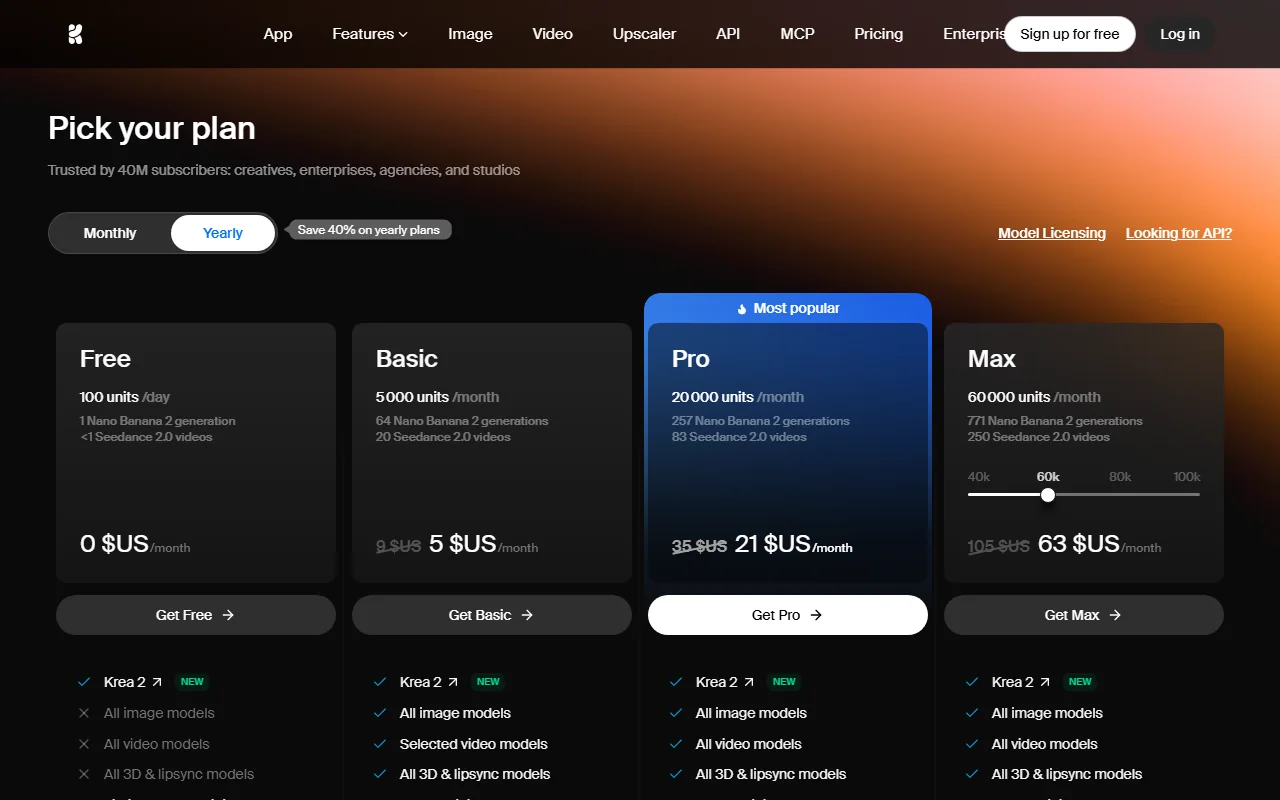Click checkmark beside Selected video models in Basic

coord(380,744)
